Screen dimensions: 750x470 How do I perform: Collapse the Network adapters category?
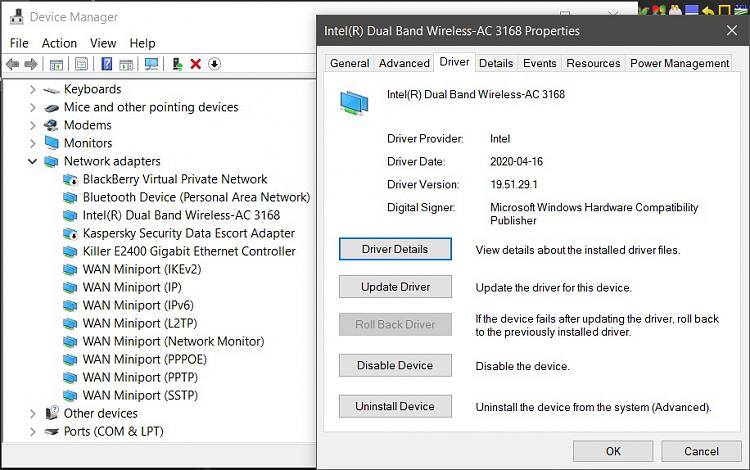(33, 162)
